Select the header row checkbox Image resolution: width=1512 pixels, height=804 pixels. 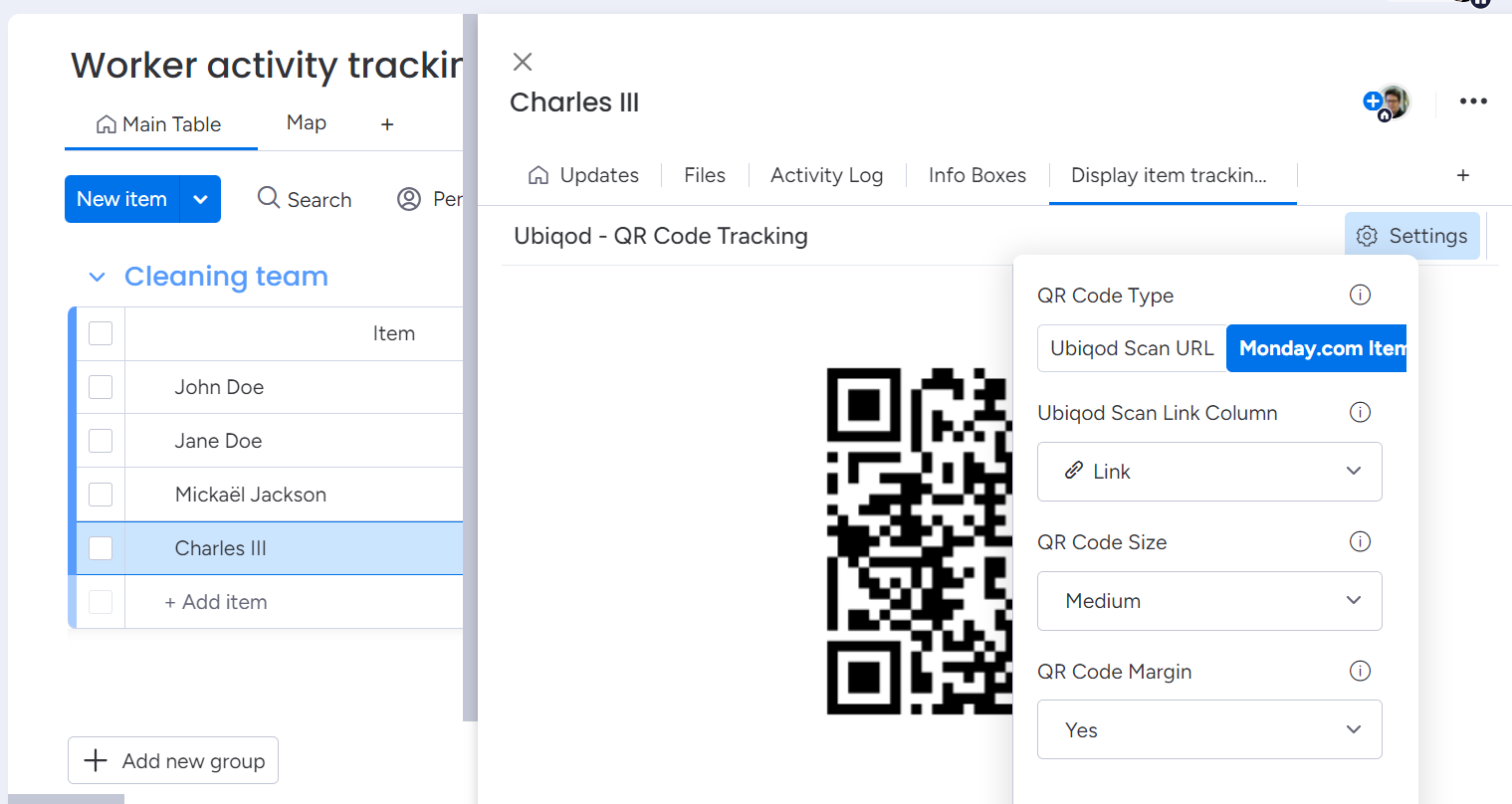coord(101,333)
